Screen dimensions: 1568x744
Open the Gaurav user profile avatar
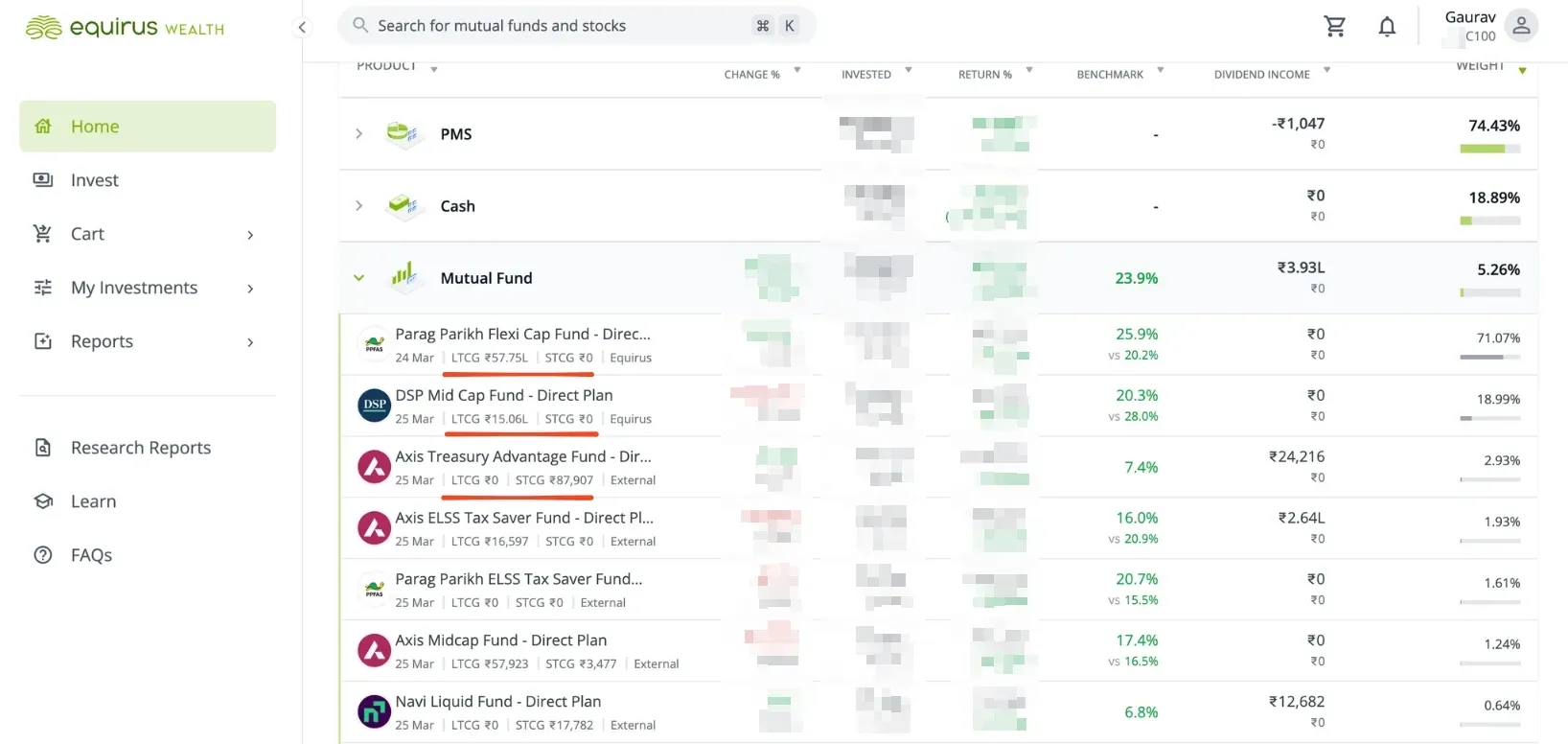1521,26
